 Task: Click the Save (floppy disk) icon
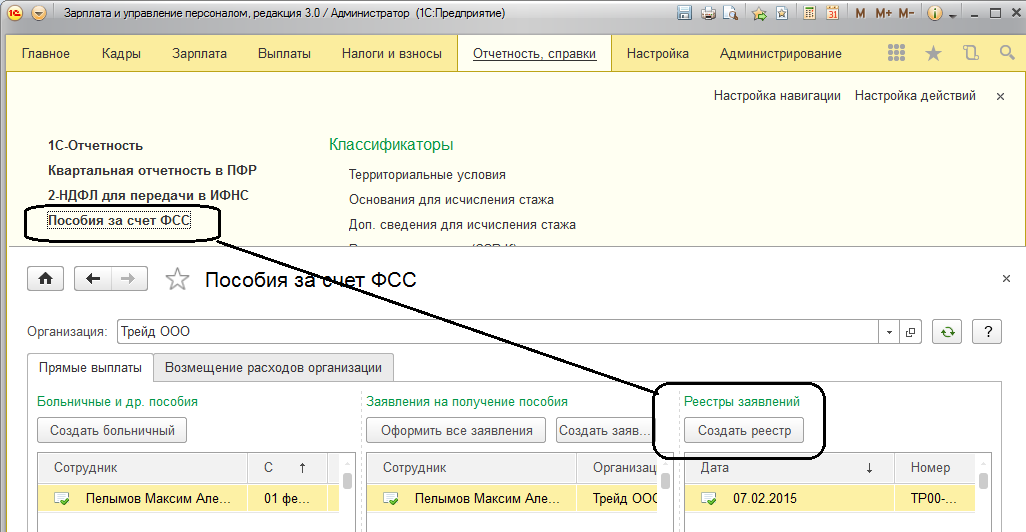tap(685, 14)
